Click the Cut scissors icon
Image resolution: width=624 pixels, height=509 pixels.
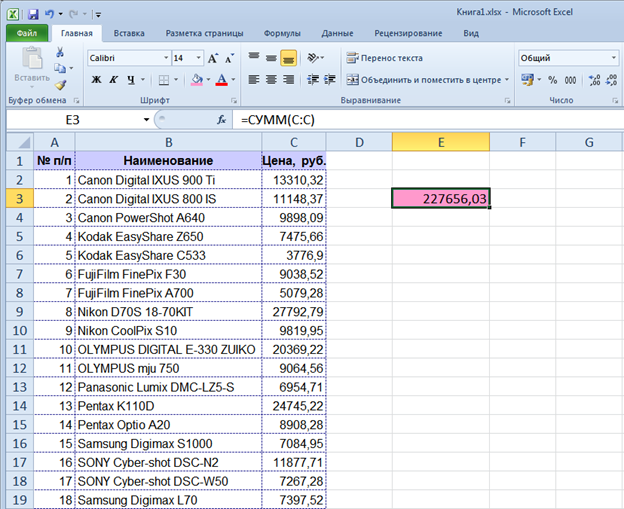[60, 52]
